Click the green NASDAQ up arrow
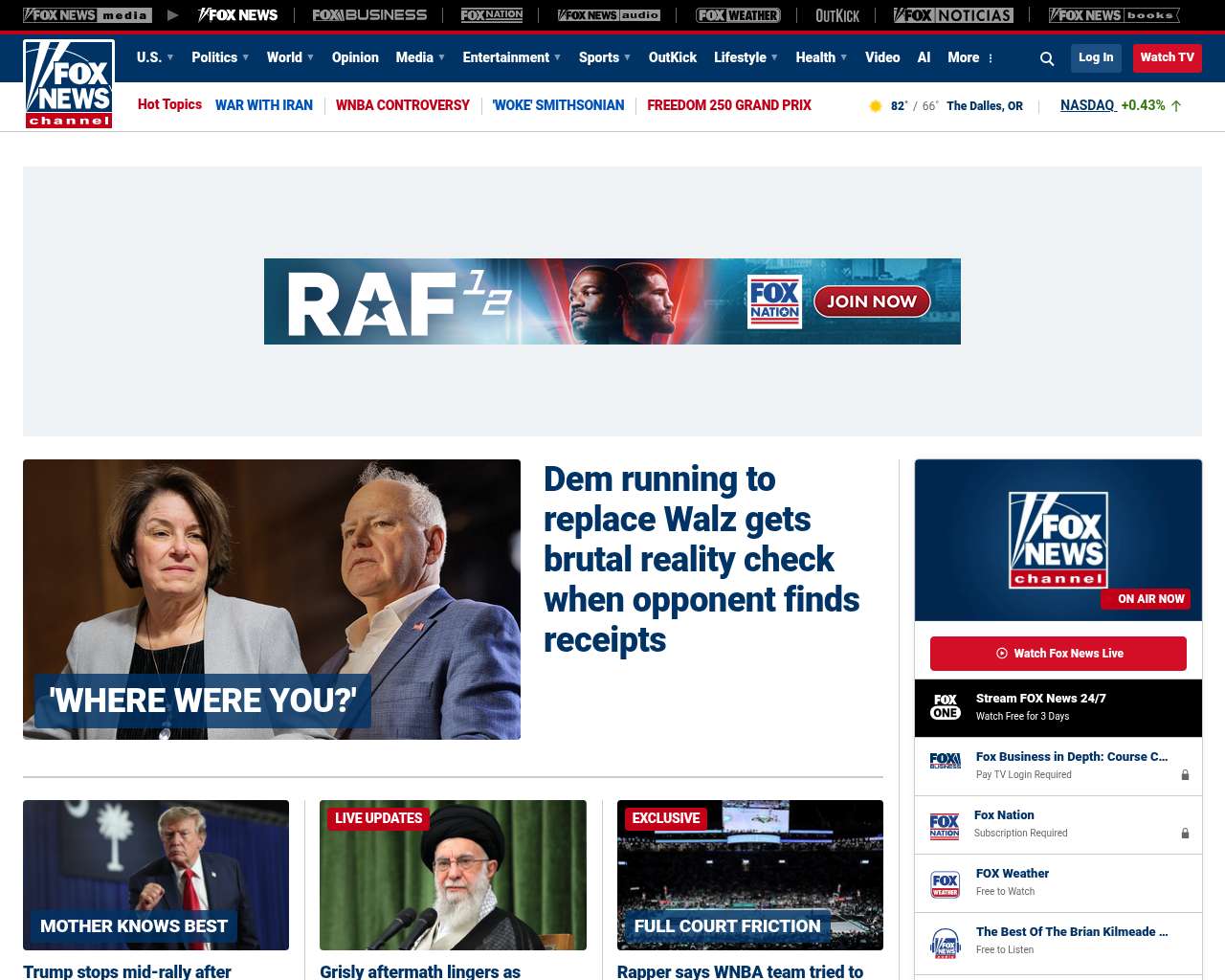Image resolution: width=1225 pixels, height=980 pixels. pyautogui.click(x=1176, y=106)
